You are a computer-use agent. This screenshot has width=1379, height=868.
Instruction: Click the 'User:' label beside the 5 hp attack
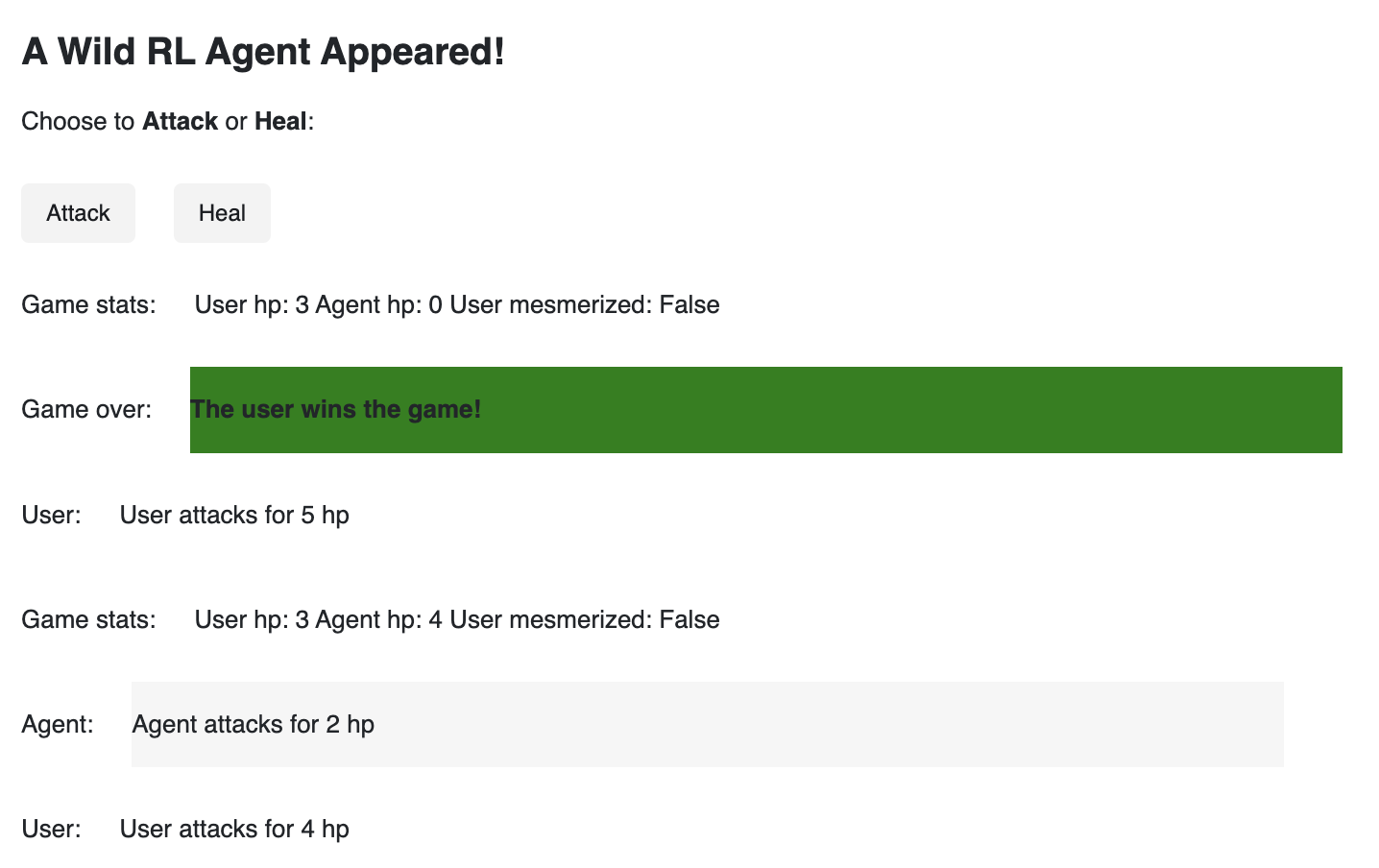51,516
